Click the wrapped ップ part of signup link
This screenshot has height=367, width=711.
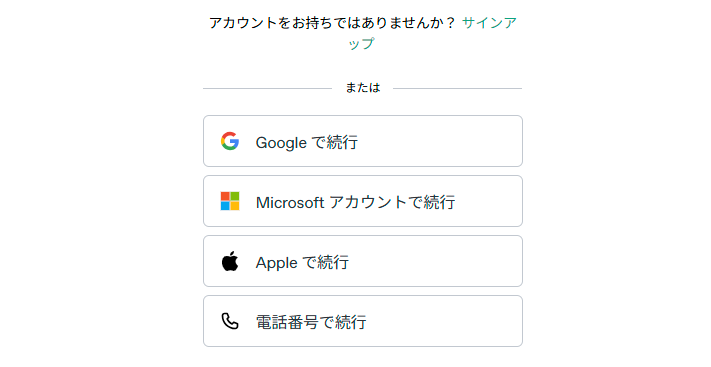tap(361, 44)
